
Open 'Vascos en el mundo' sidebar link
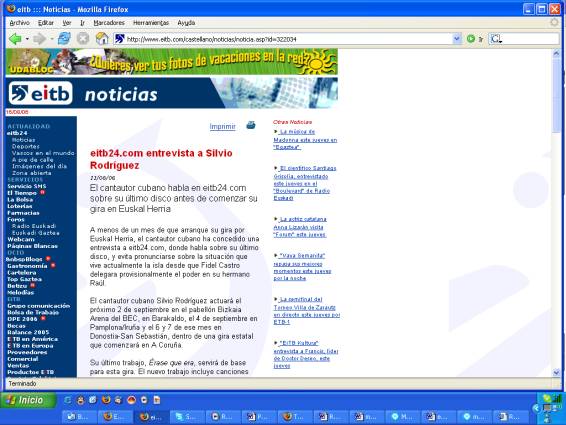[x=43, y=153]
